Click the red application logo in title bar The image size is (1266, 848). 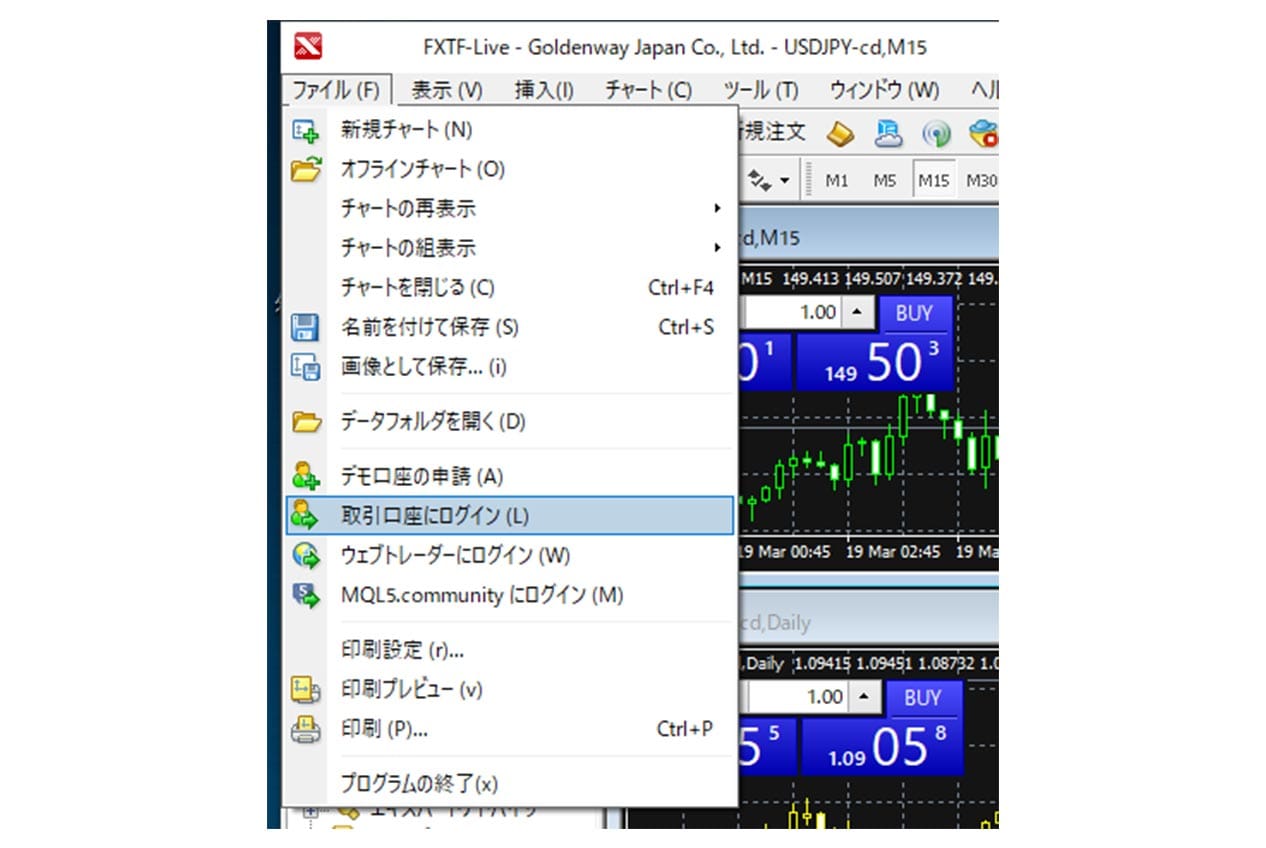tap(307, 46)
